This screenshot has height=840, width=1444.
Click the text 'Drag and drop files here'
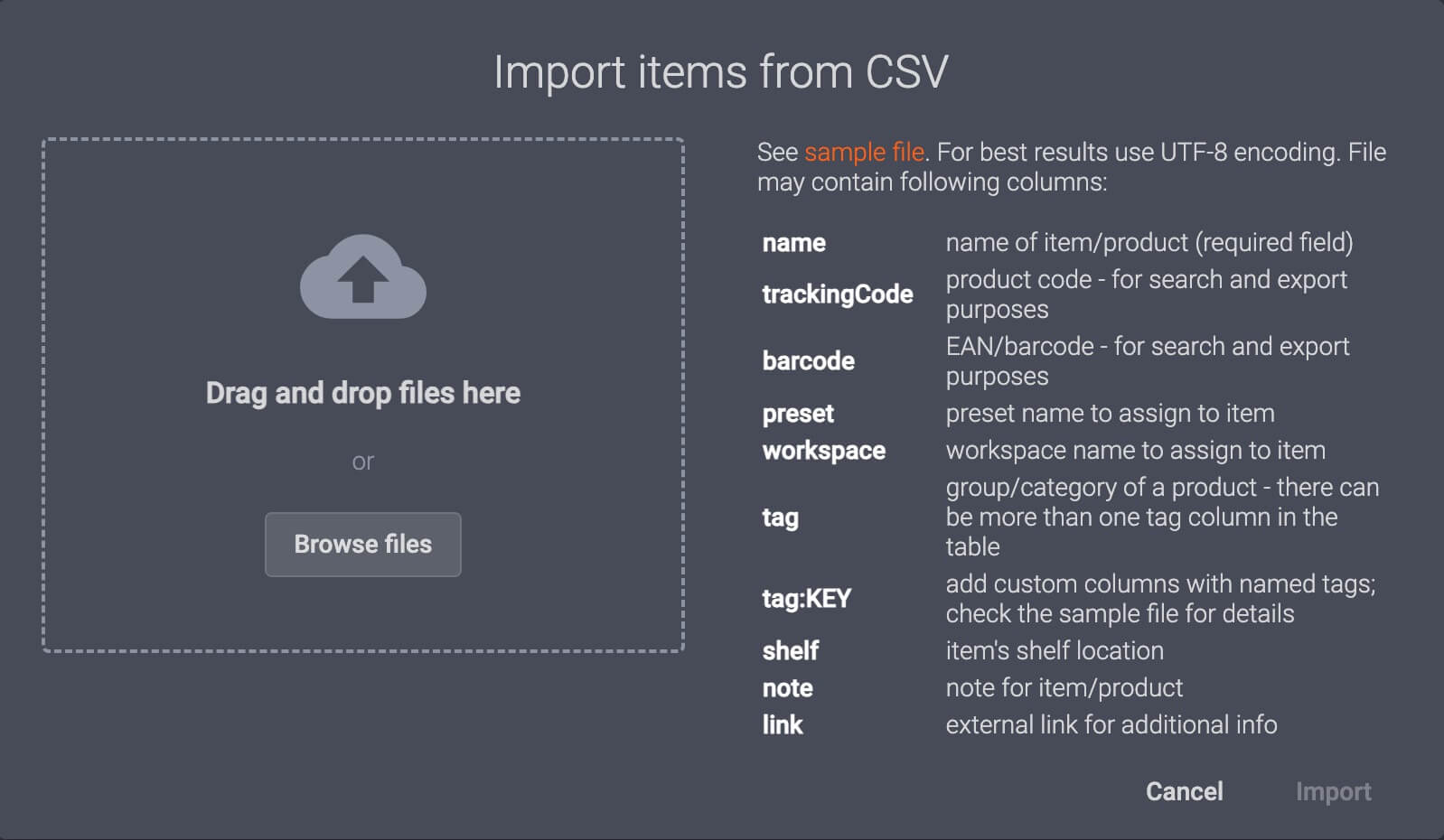(363, 393)
